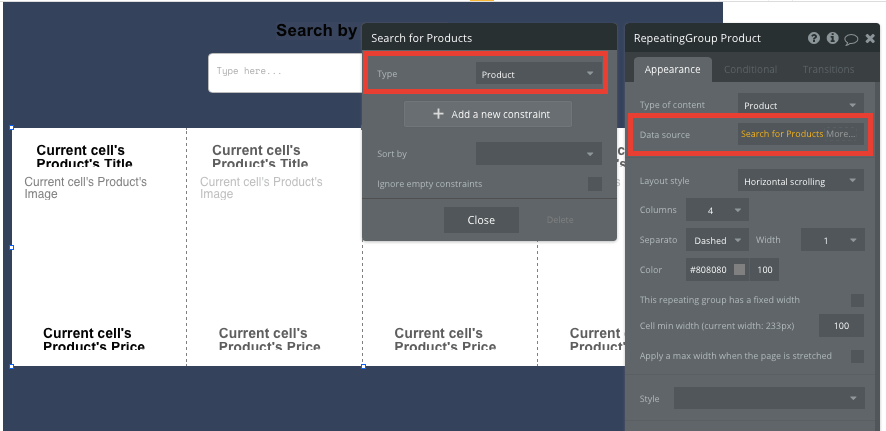
Task: Click the RepeatingGroup Product panel title
Action: pyautogui.click(x=697, y=38)
